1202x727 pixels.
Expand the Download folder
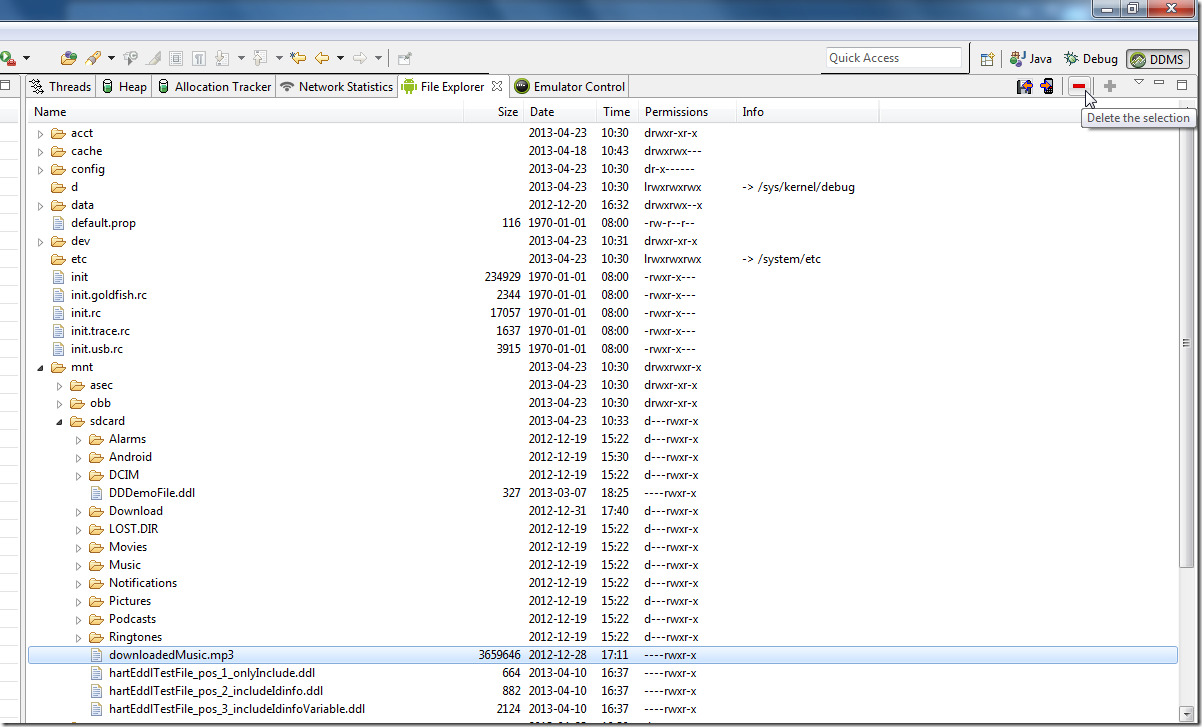click(x=79, y=512)
